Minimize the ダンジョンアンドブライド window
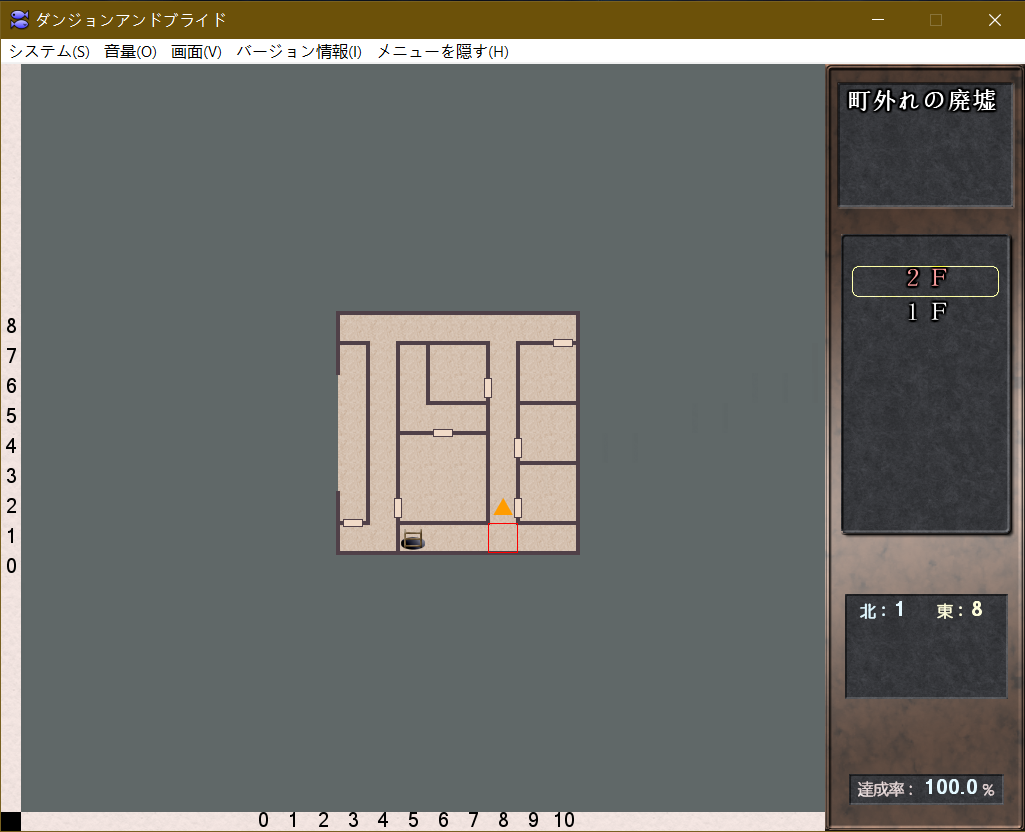Image resolution: width=1025 pixels, height=832 pixels. 877,20
